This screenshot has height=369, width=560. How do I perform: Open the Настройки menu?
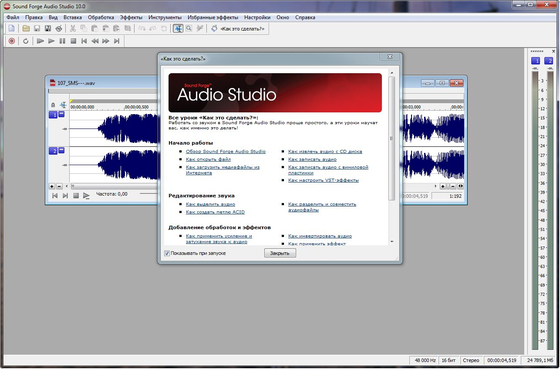click(x=257, y=17)
